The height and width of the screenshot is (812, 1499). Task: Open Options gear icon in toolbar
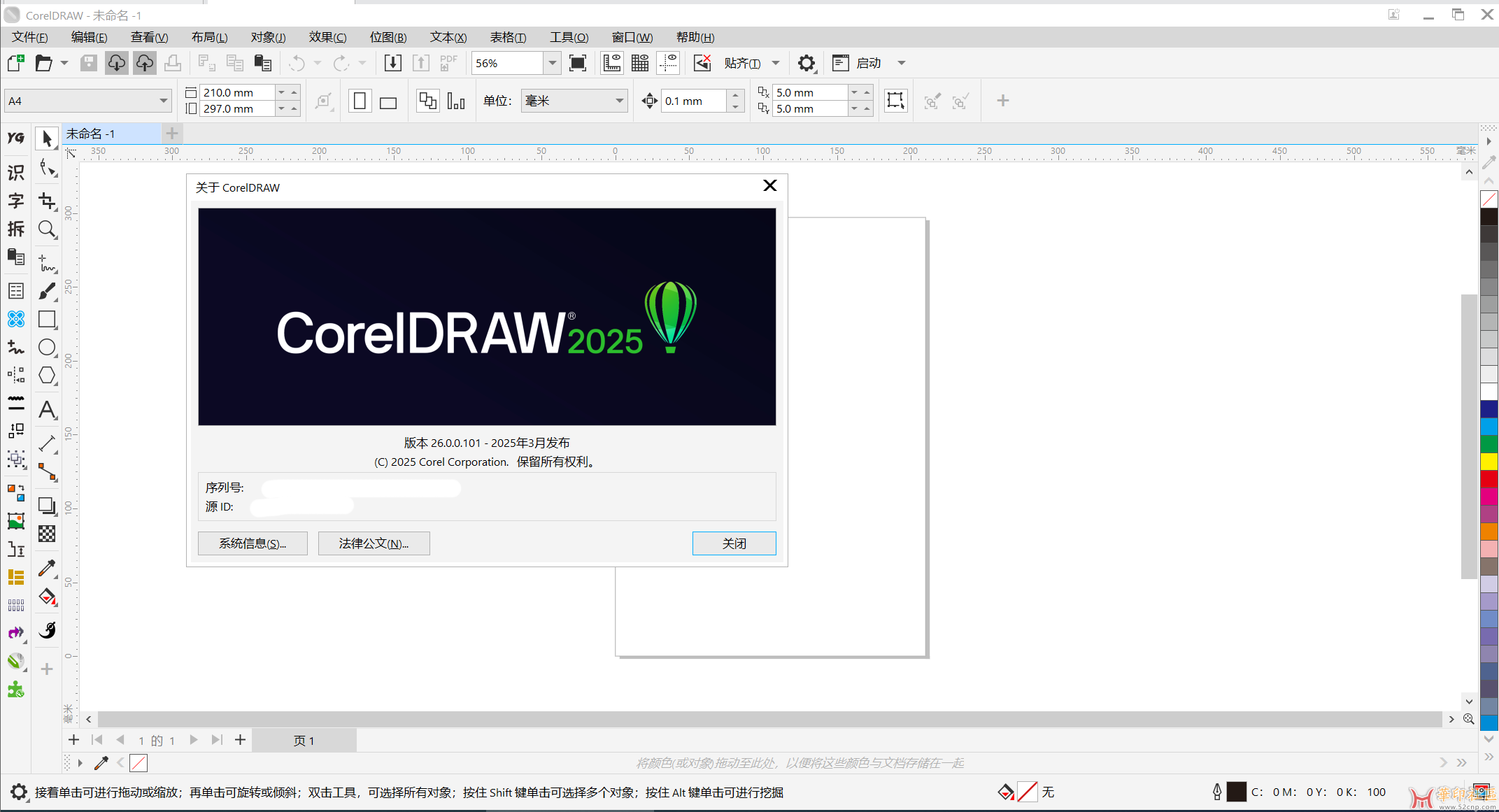[807, 63]
